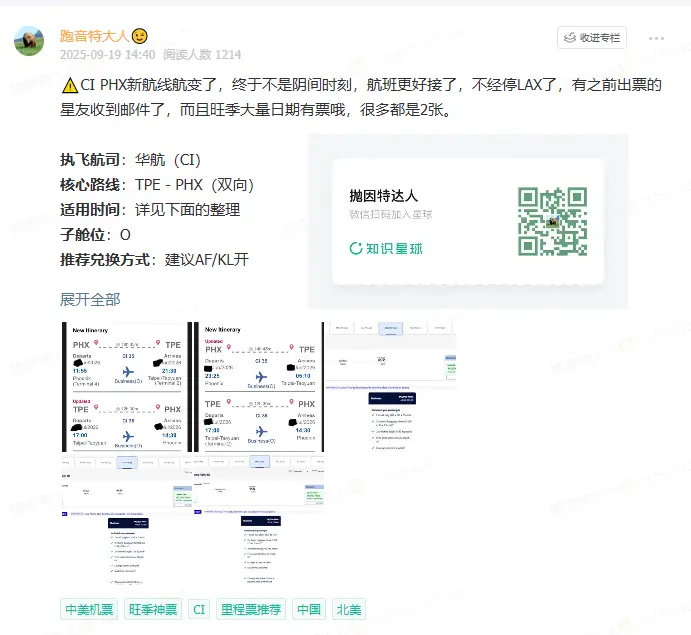Click the warning emoji at the post start
The image size is (691, 635).
pos(69,85)
